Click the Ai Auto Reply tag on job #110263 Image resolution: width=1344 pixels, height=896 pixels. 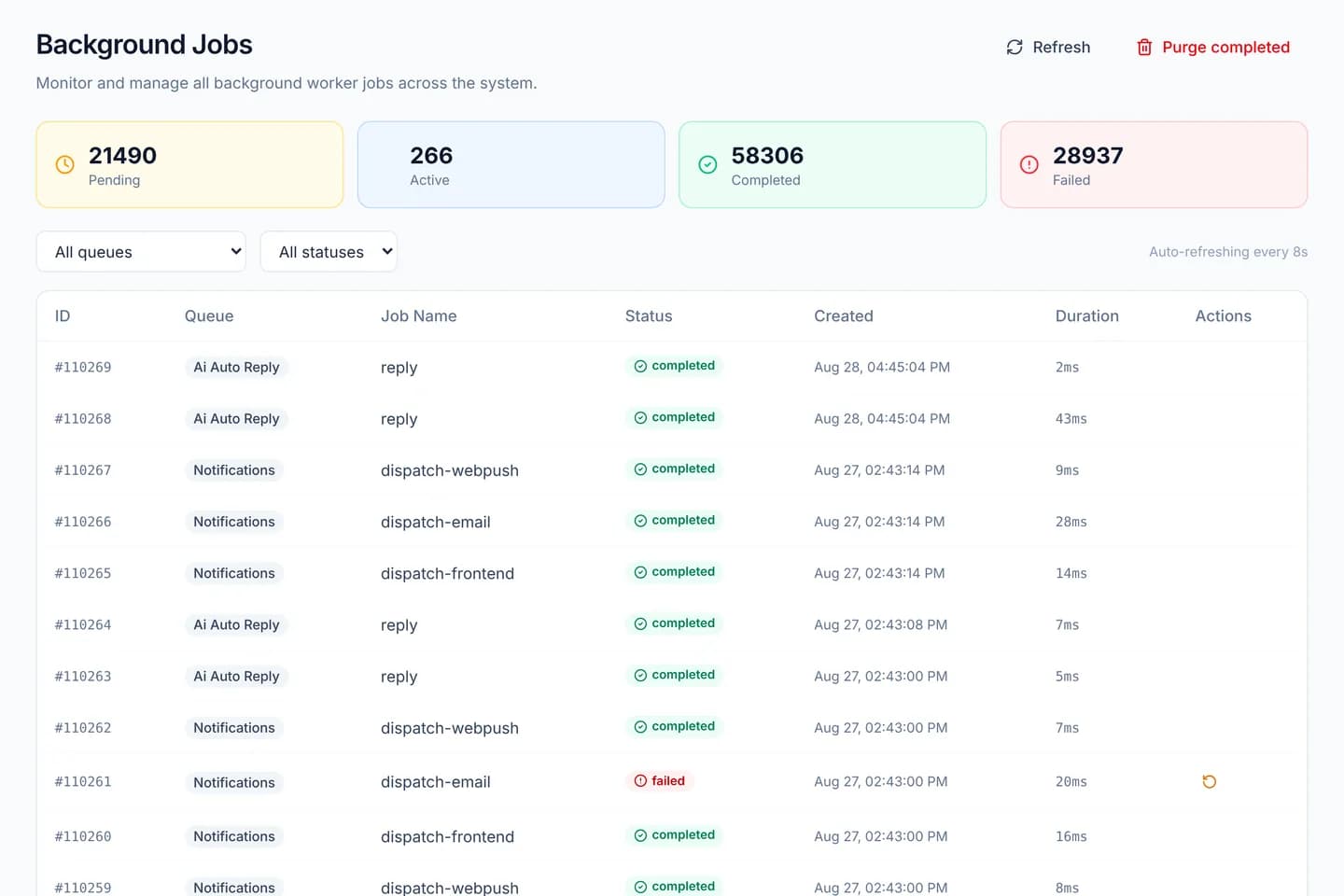tap(236, 676)
